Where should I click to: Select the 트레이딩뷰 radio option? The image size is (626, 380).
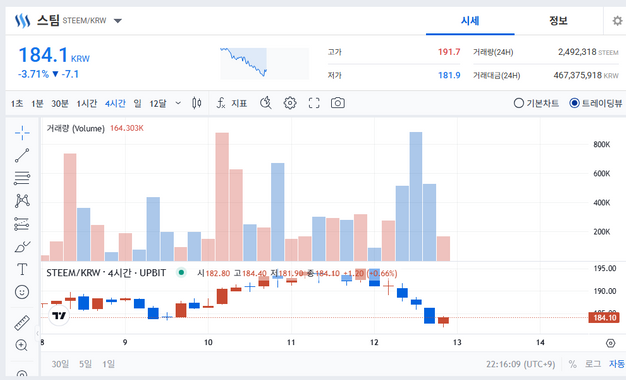[x=596, y=103]
